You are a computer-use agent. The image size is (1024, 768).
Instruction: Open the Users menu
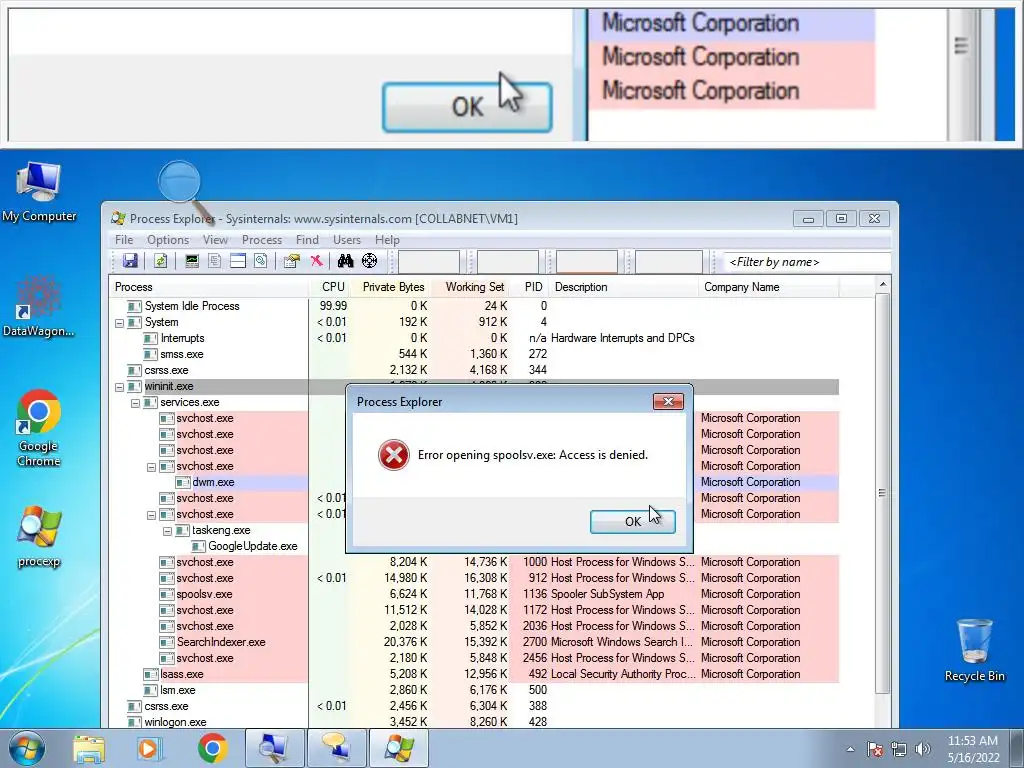[347, 240]
